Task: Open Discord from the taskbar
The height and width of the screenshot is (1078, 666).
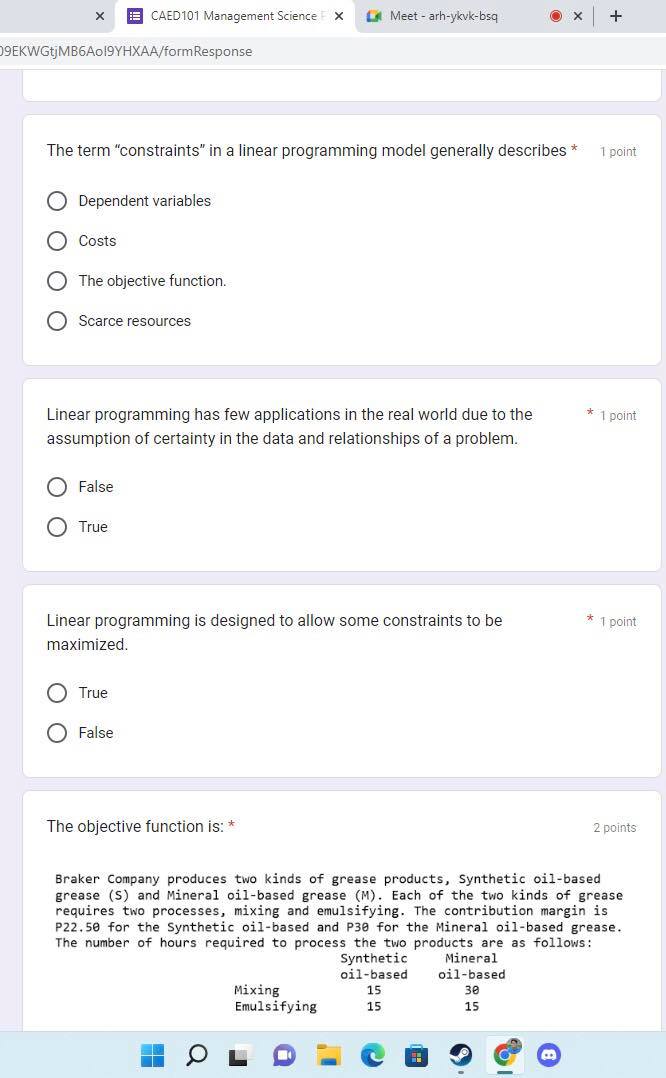Action: pyautogui.click(x=549, y=1055)
